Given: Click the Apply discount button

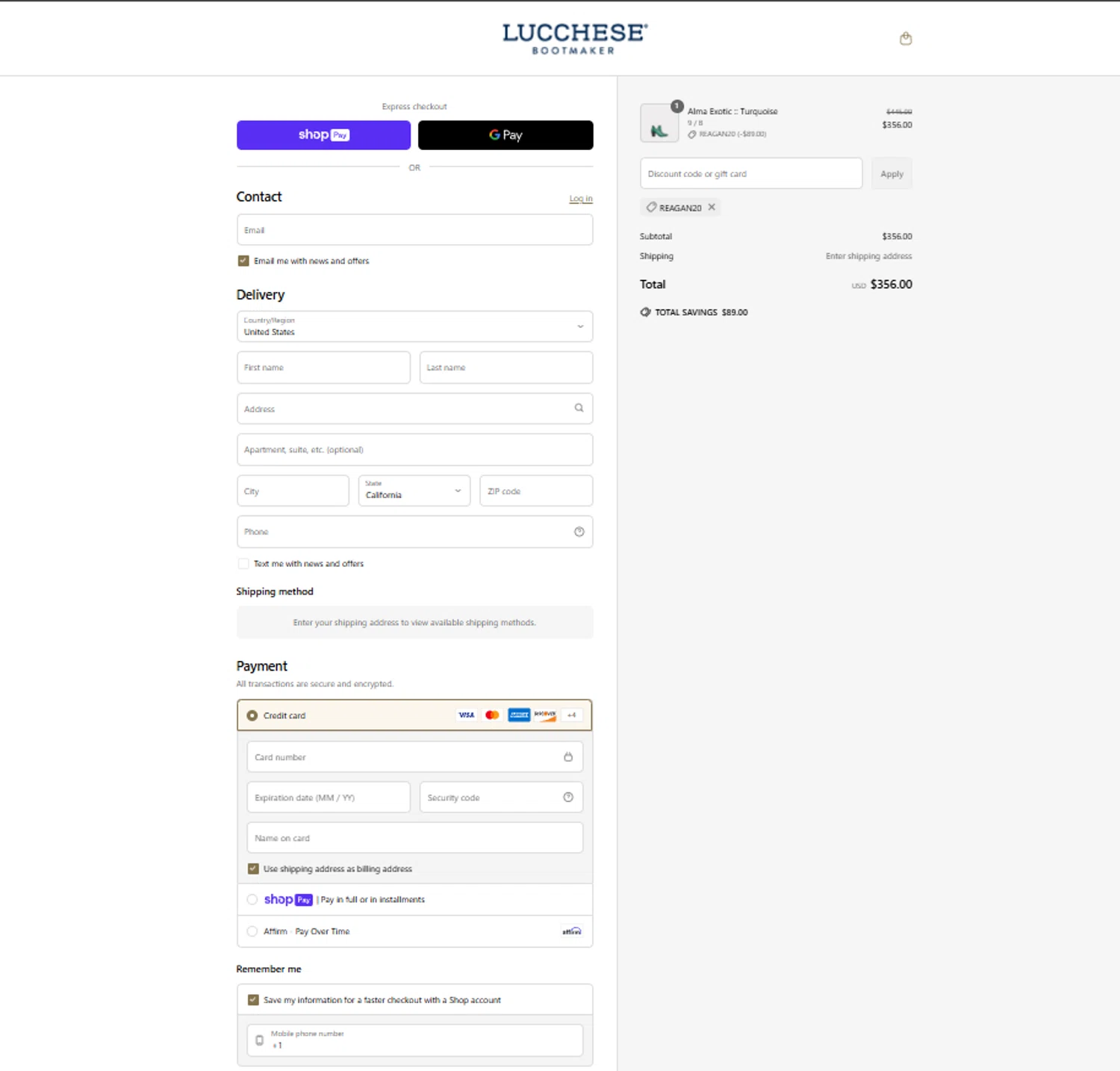Looking at the screenshot, I should coord(892,173).
